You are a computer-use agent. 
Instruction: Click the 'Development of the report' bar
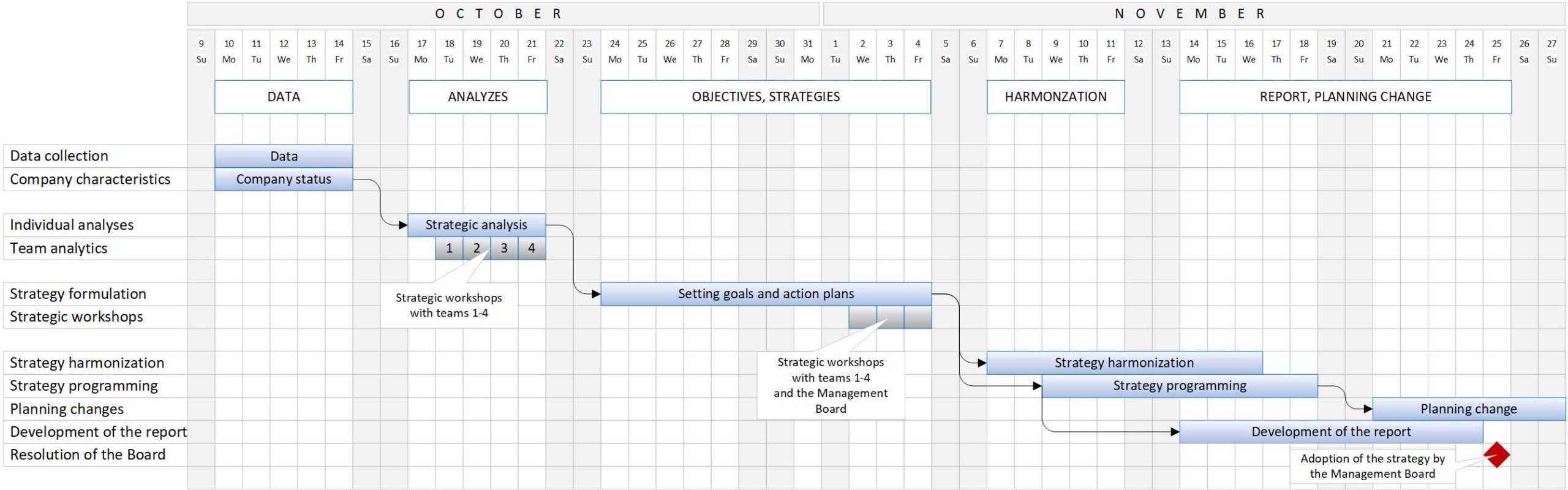(1330, 432)
